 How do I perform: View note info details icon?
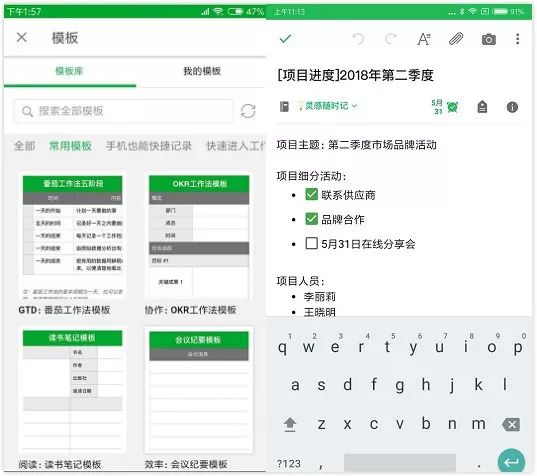(x=512, y=107)
